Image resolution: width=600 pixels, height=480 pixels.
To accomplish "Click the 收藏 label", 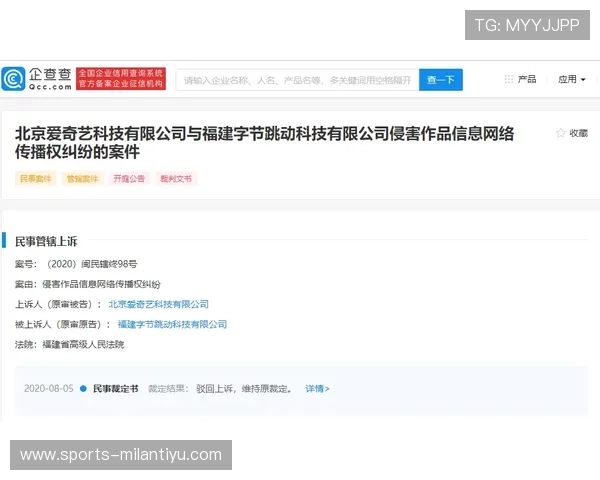I will tap(578, 133).
